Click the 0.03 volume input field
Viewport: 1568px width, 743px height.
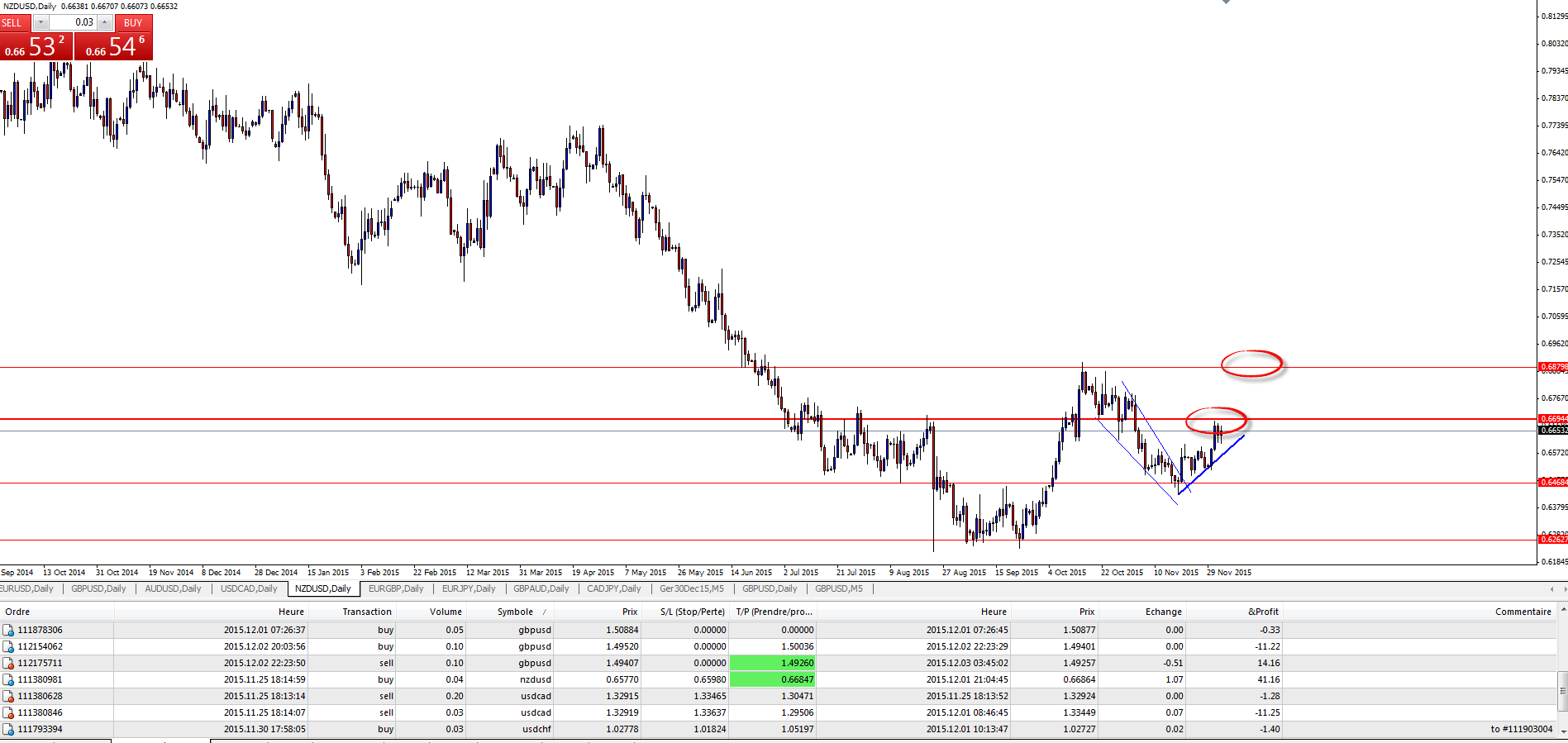pyautogui.click(x=73, y=22)
